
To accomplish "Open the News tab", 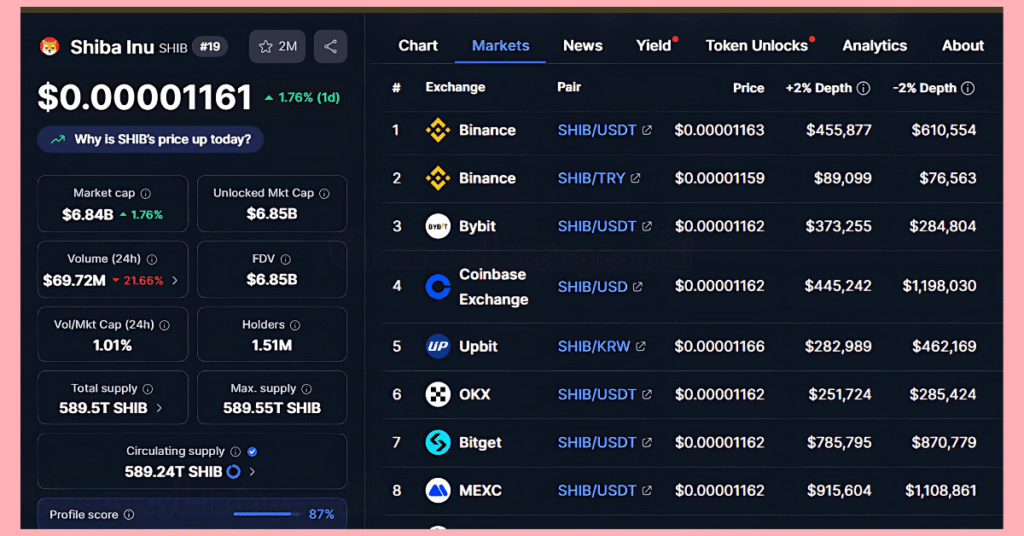I will [x=583, y=46].
